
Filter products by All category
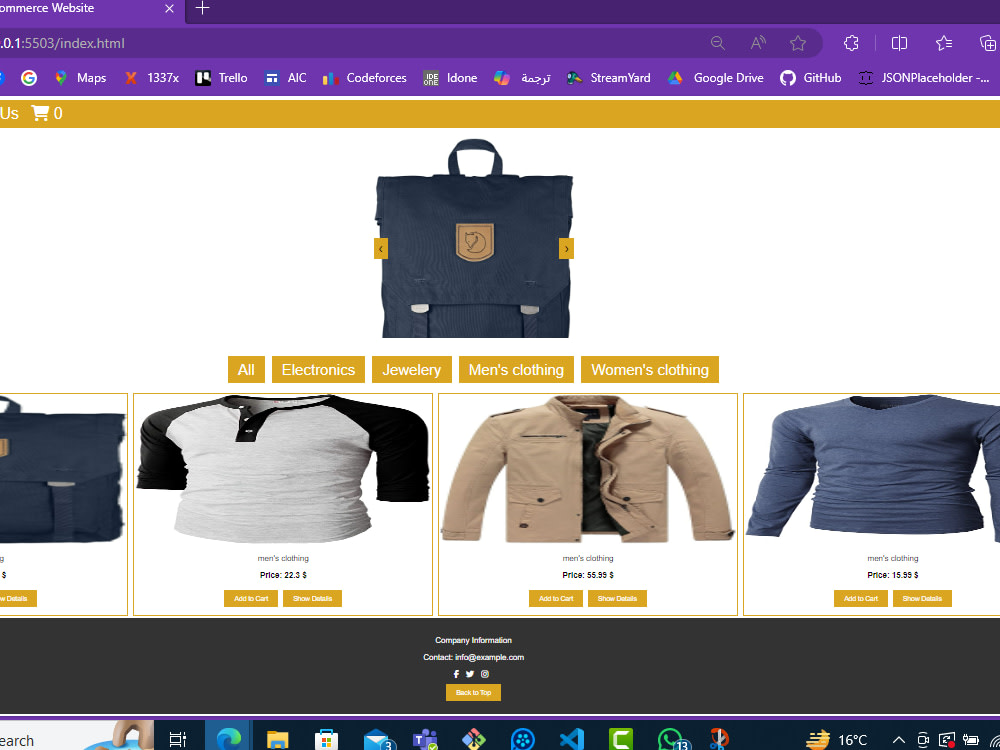(246, 370)
